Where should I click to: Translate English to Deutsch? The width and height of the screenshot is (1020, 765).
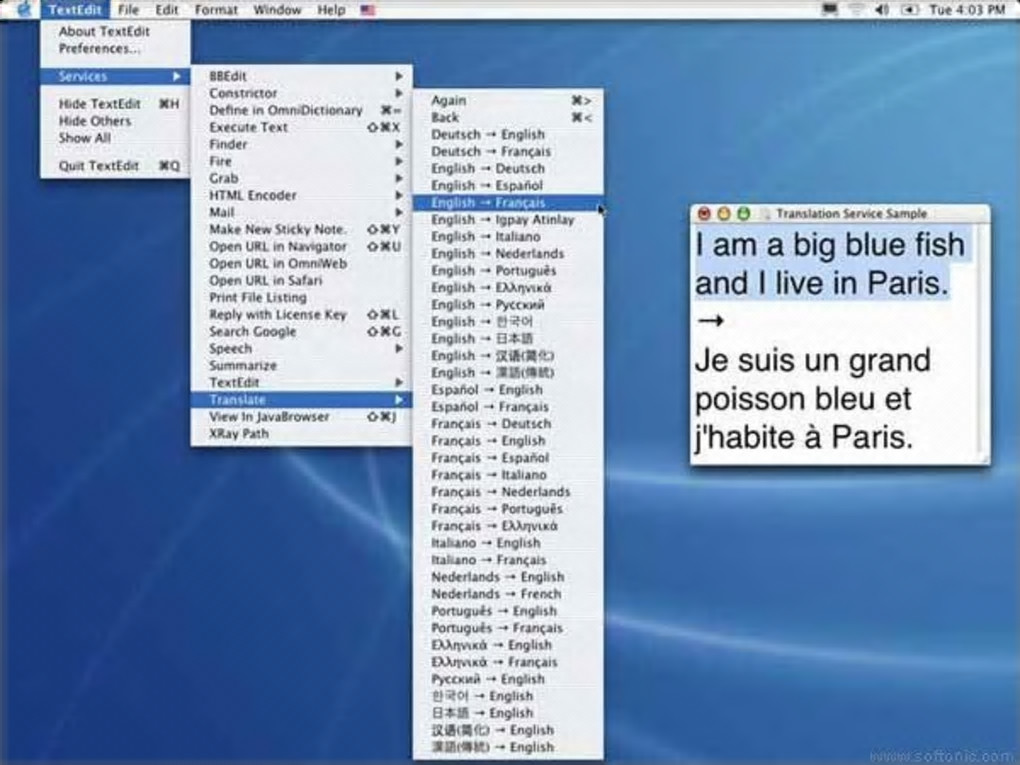click(x=508, y=168)
